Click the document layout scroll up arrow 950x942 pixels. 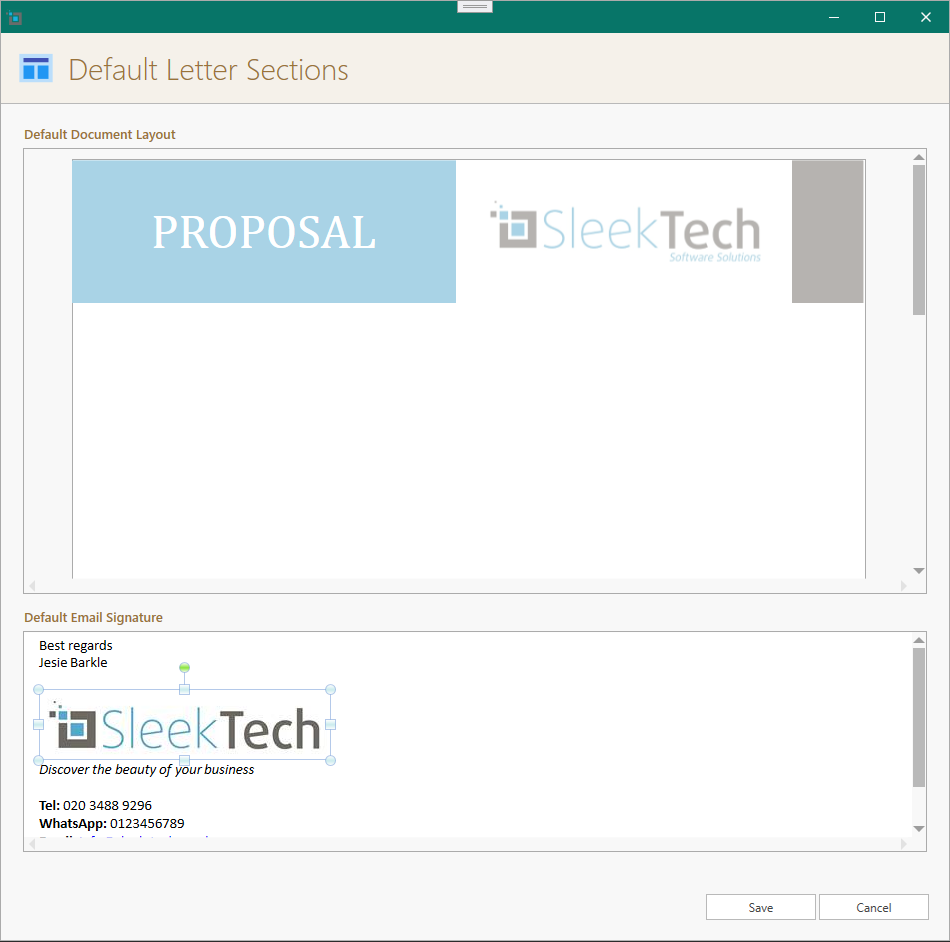coord(918,157)
